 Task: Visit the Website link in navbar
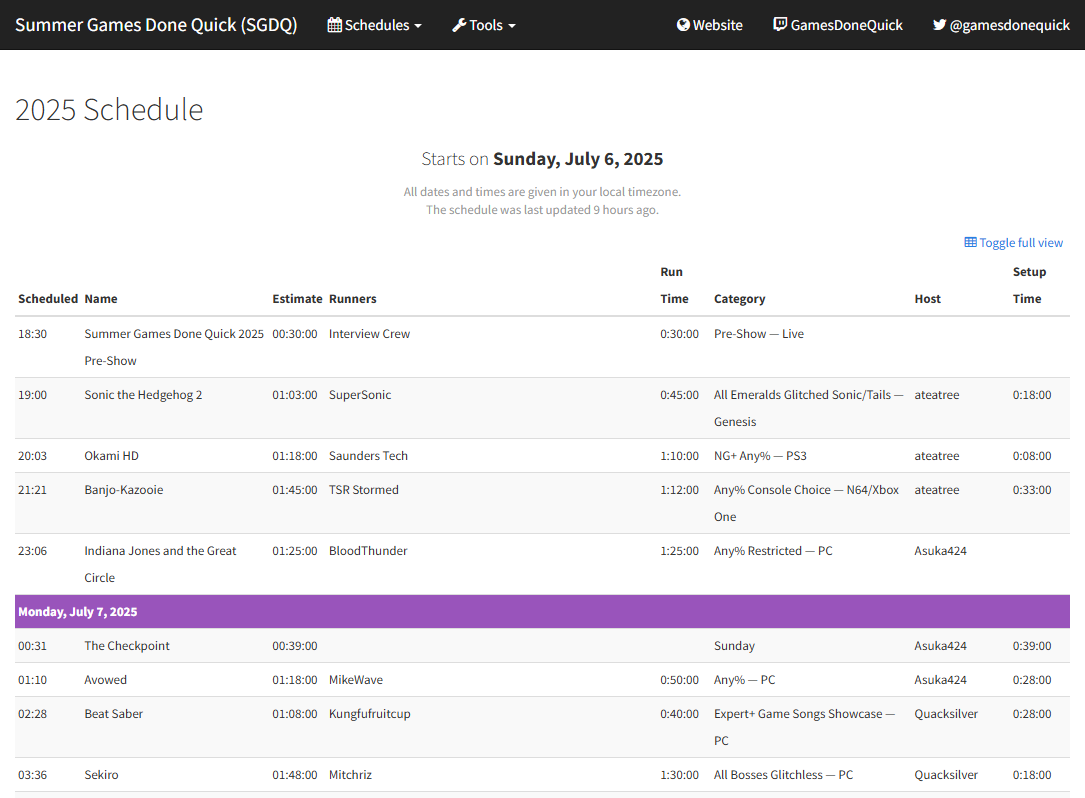click(709, 25)
